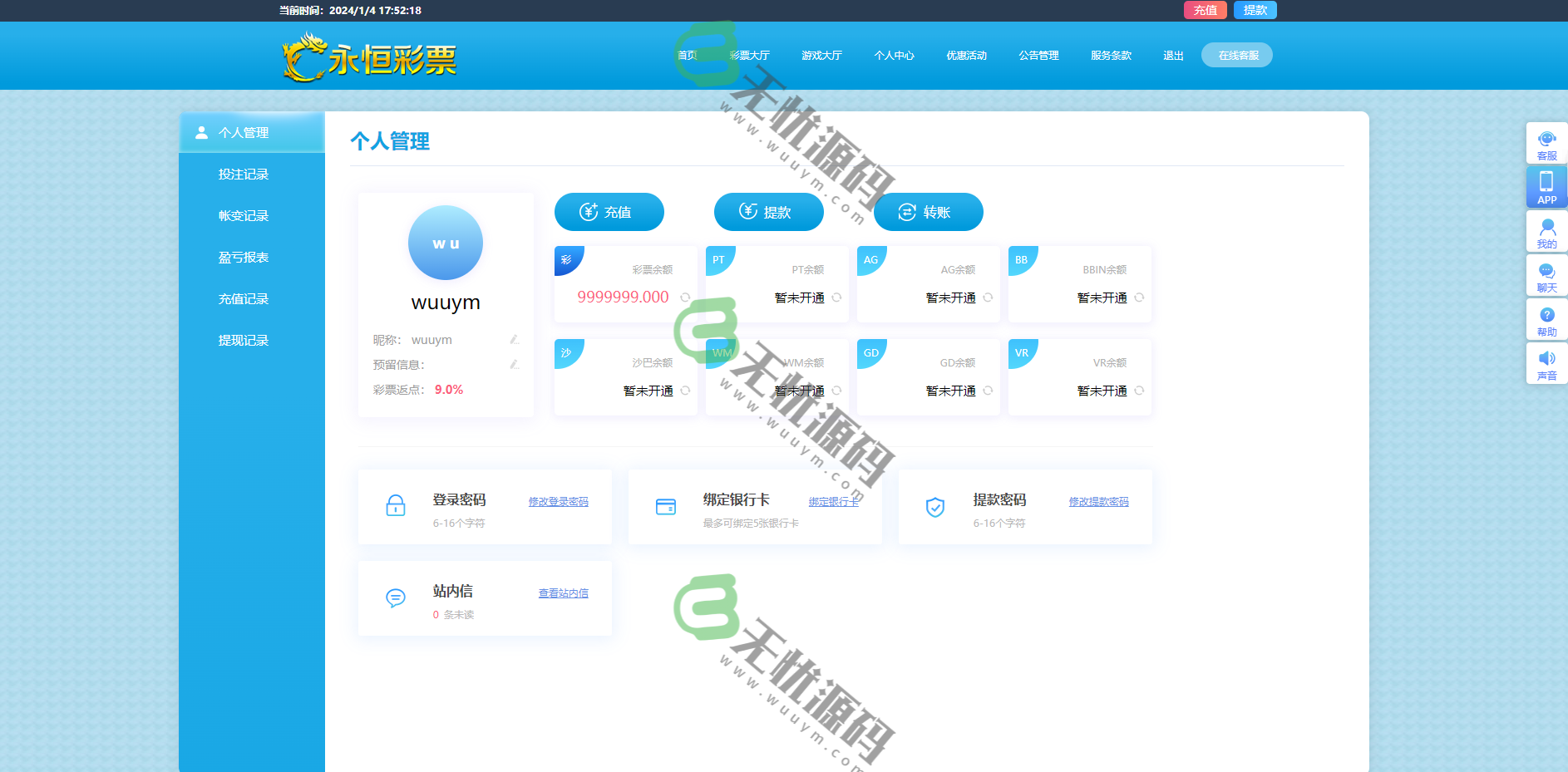The width and height of the screenshot is (1568, 772).
Task: Click the 转账 transfer button
Action: (x=928, y=212)
